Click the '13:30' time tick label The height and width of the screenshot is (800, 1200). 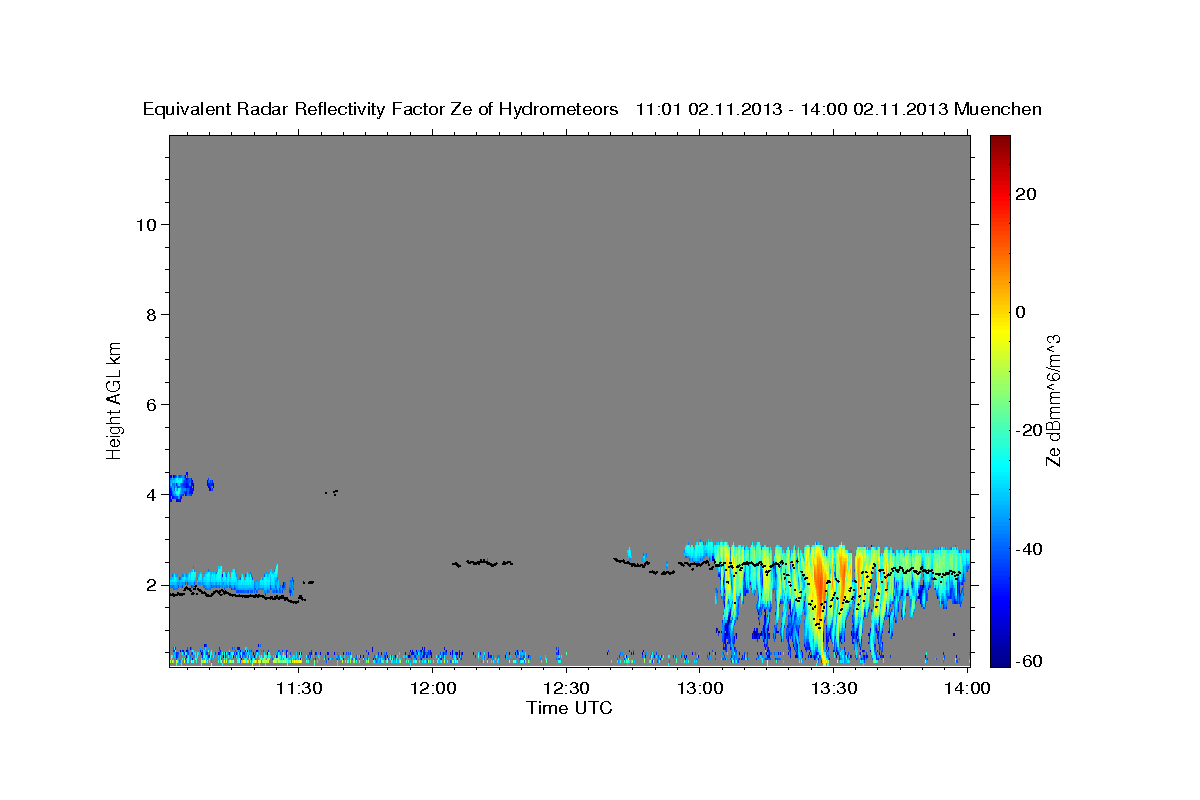point(834,688)
